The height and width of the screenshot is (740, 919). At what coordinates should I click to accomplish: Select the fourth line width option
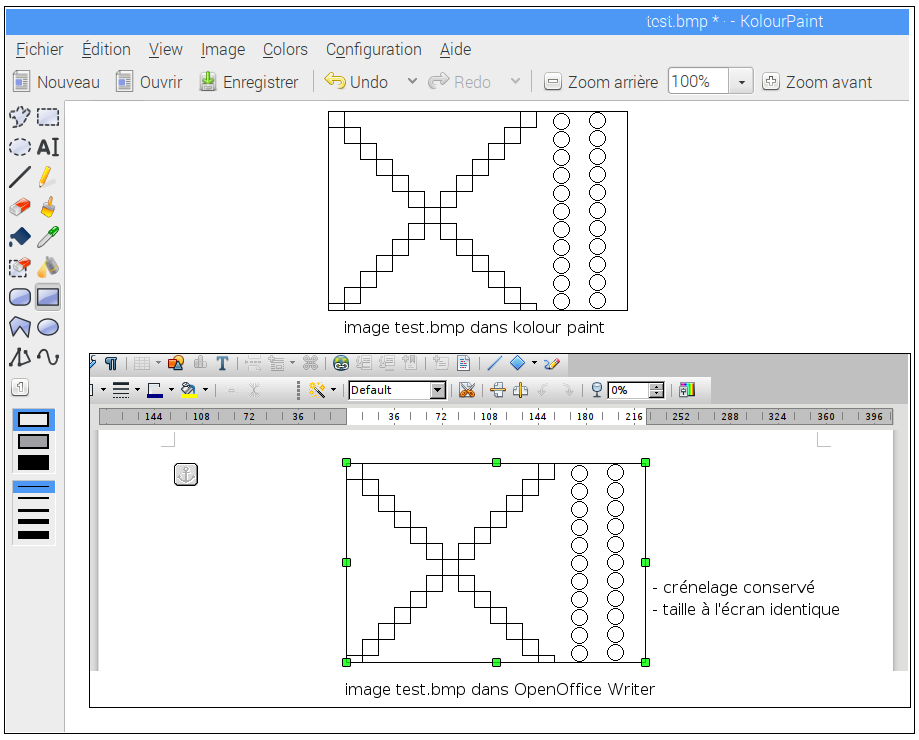coord(33,521)
